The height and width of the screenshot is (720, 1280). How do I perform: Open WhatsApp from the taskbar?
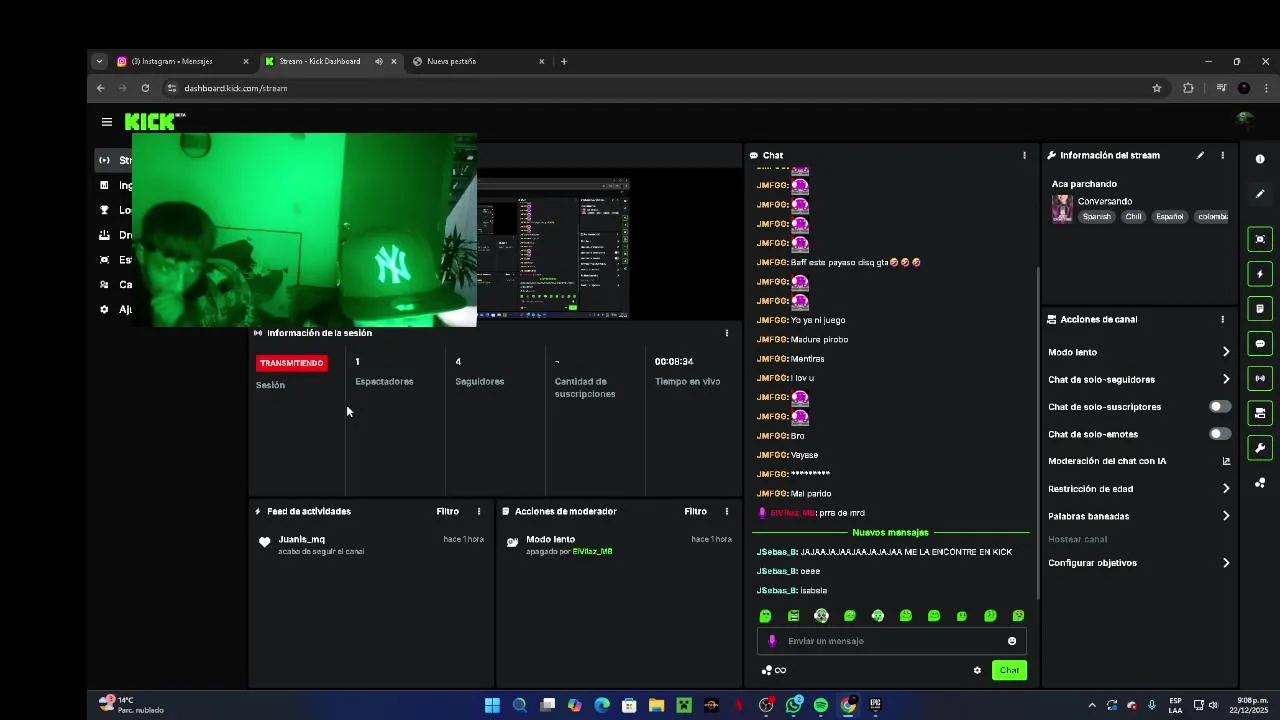pyautogui.click(x=794, y=705)
